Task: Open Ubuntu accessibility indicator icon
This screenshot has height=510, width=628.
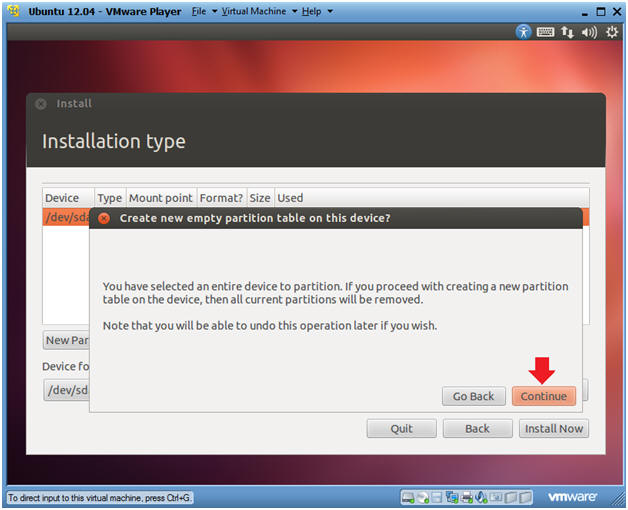Action: (x=523, y=32)
